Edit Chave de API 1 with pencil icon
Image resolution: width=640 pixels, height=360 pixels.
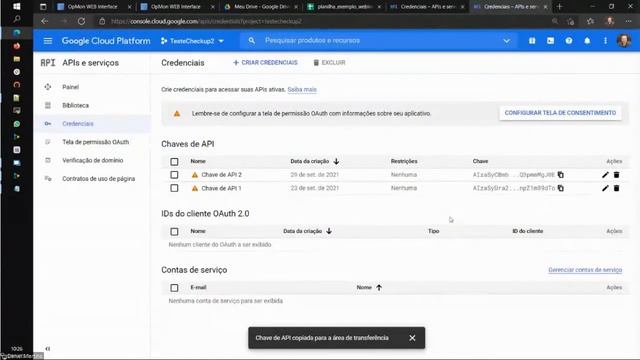pyautogui.click(x=605, y=188)
